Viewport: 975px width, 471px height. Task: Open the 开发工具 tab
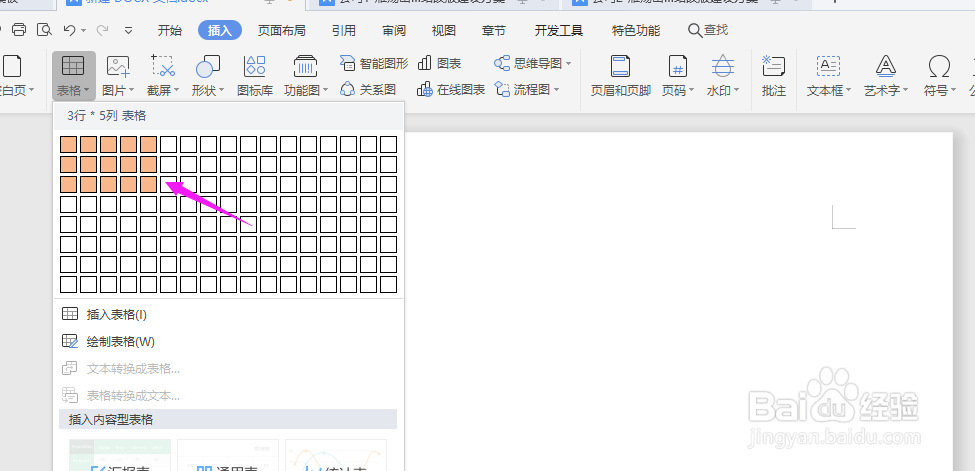(559, 30)
